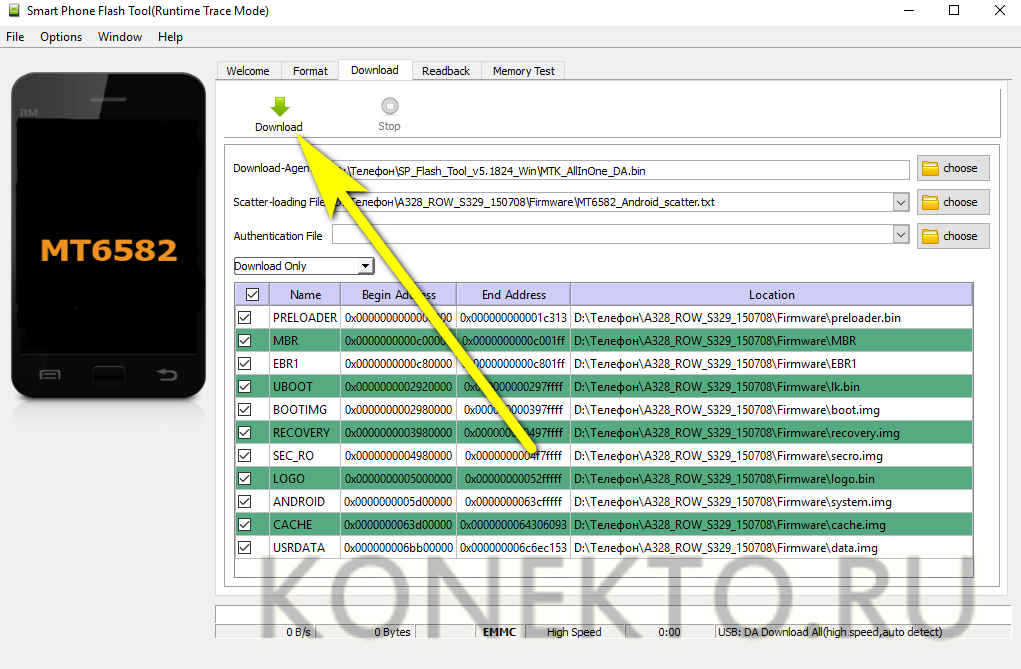Click the High Speed status bar entry
This screenshot has height=669, width=1021.
(x=574, y=632)
